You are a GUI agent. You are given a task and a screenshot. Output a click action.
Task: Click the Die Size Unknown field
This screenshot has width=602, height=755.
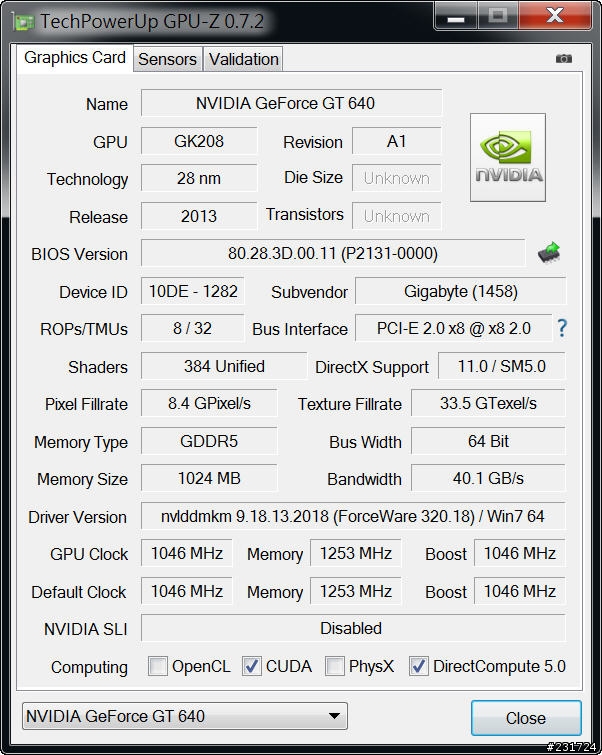[x=396, y=178]
